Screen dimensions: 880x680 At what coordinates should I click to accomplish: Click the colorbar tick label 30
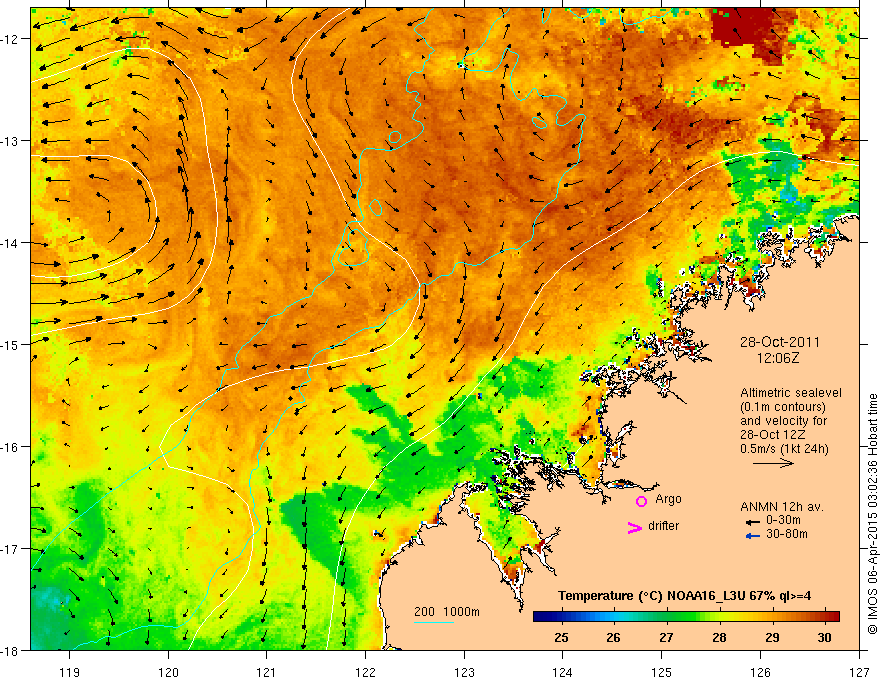824,637
